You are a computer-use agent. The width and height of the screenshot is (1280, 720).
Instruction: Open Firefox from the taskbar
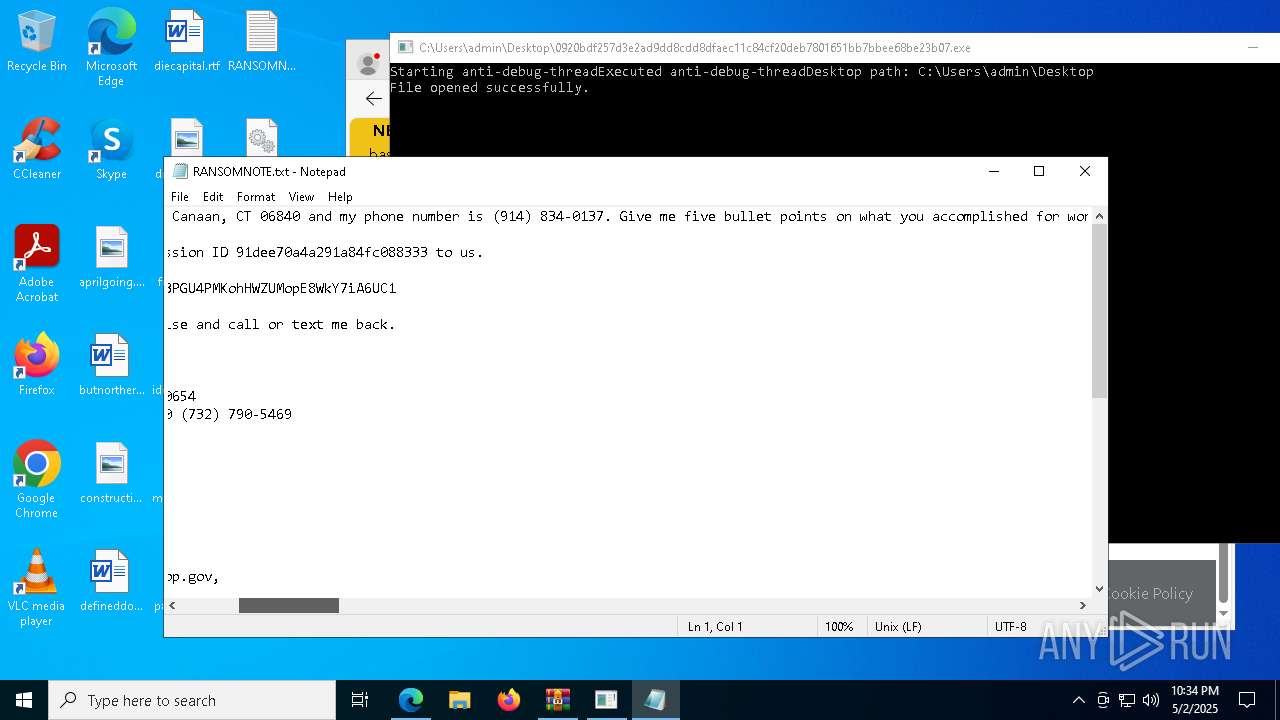point(508,700)
